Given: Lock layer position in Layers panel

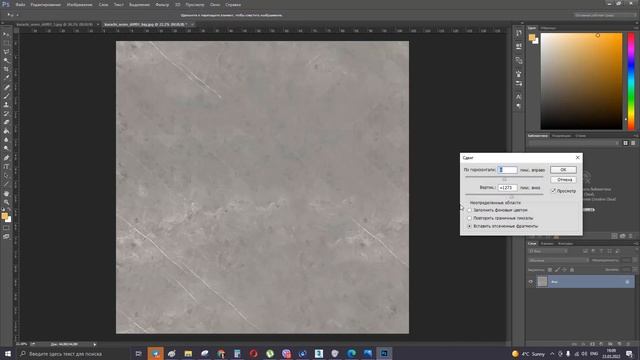Looking at the screenshot, I should click(564, 270).
